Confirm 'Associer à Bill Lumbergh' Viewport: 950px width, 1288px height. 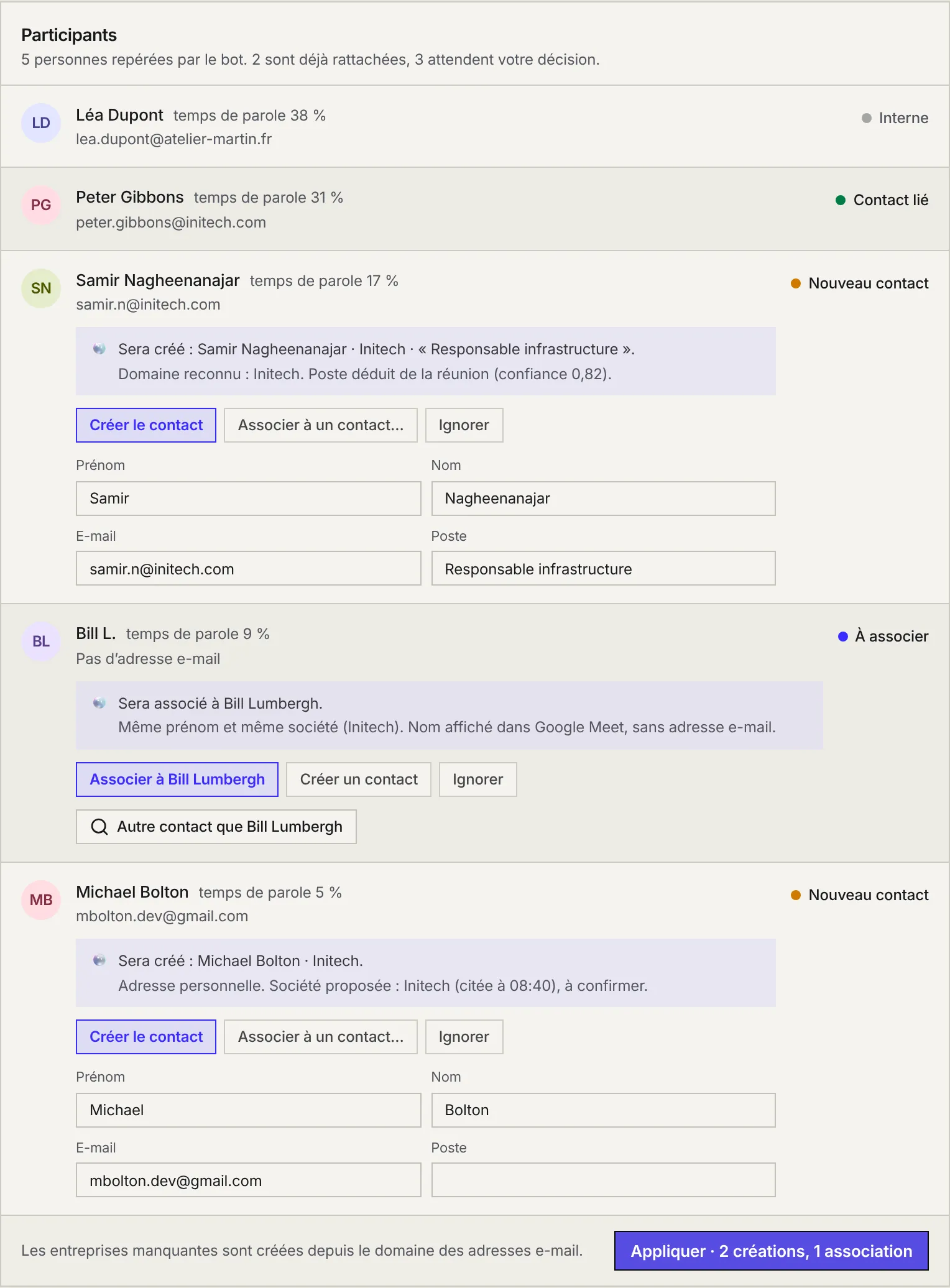pos(177,780)
